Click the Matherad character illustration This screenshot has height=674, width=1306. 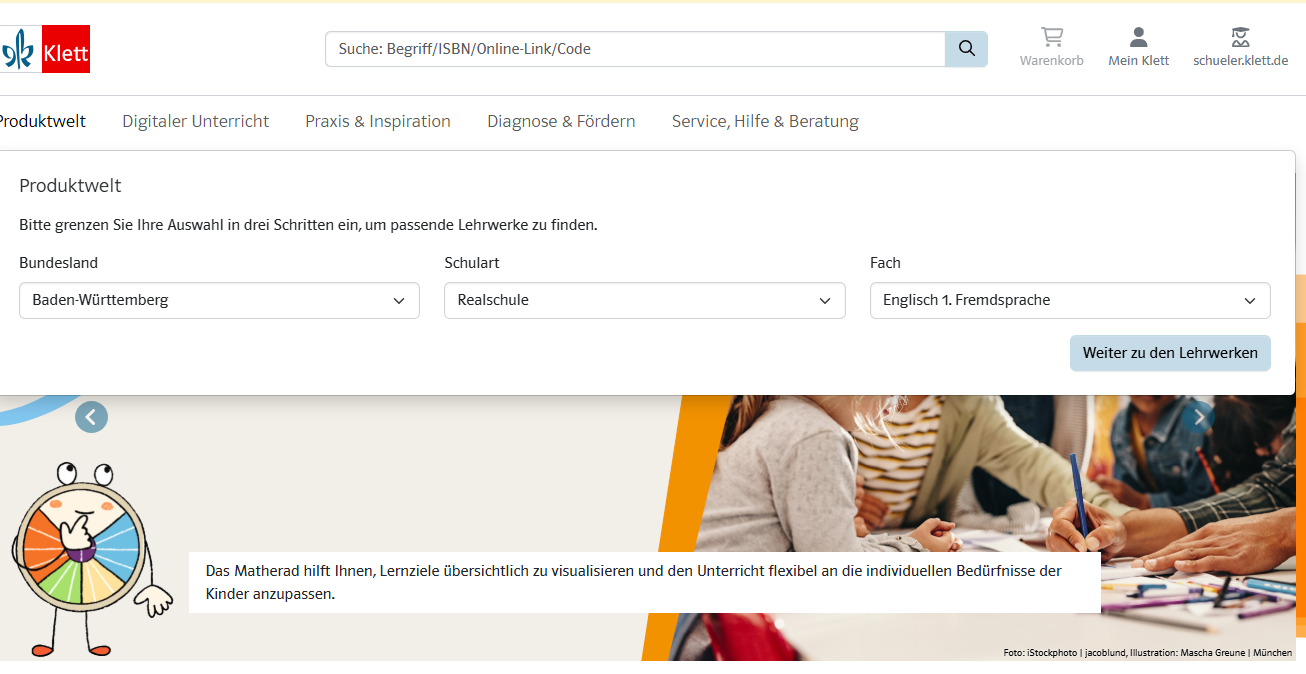tap(90, 558)
